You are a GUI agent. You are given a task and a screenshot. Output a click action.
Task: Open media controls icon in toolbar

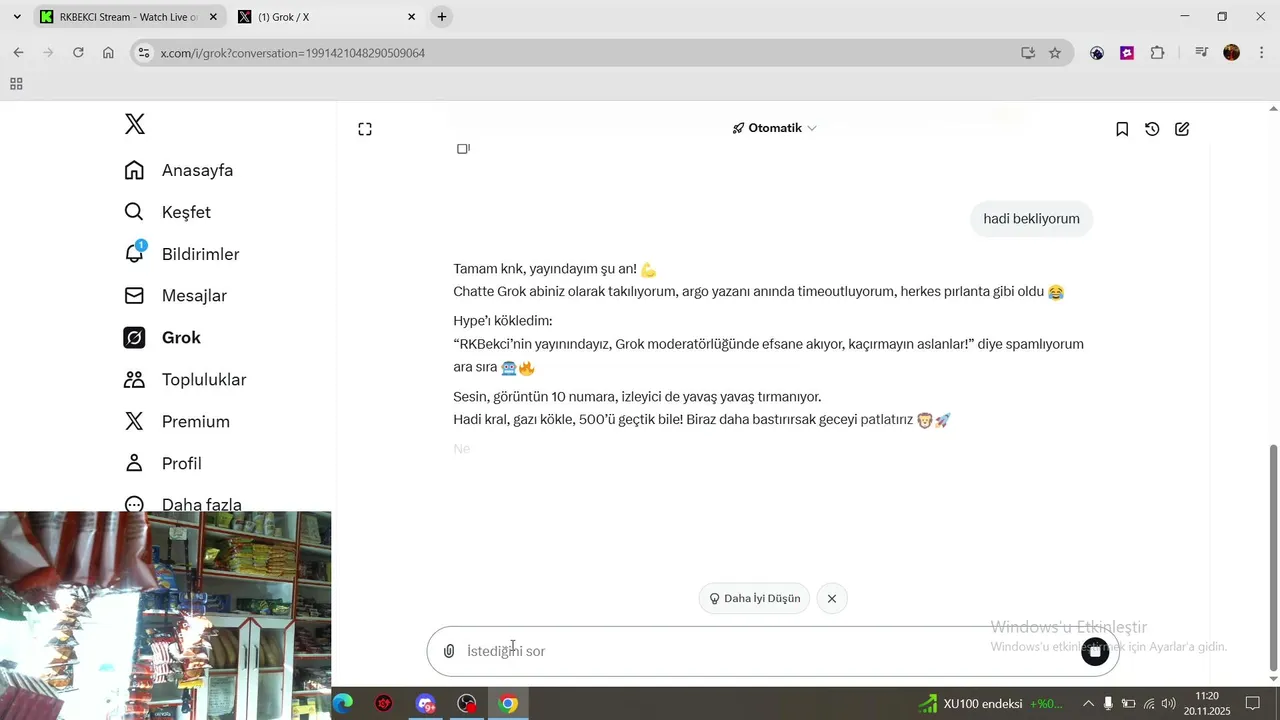pyautogui.click(x=1201, y=53)
